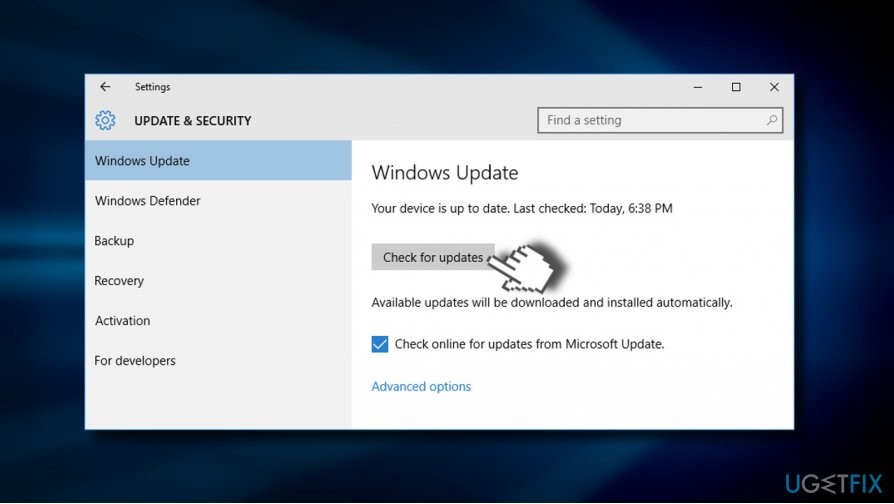Click the Settings title bar label
Screen dimensions: 894x504
coord(152,87)
